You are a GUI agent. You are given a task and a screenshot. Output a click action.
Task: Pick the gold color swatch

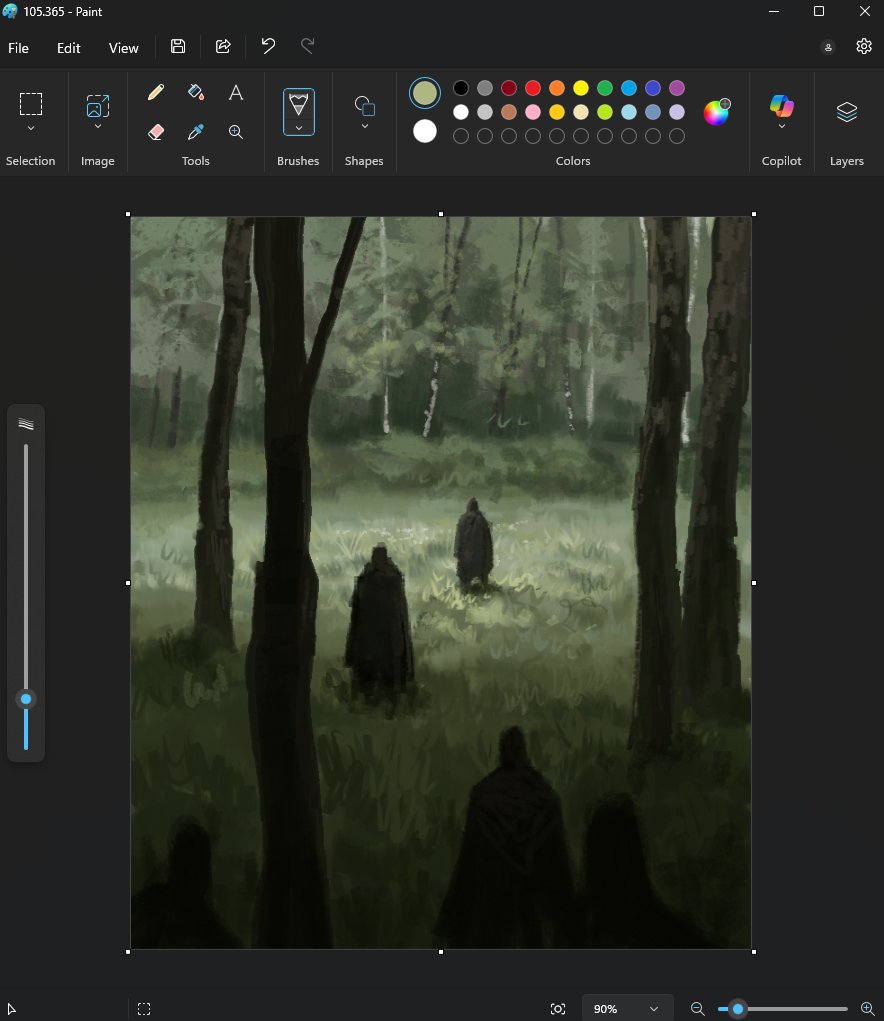[557, 112]
